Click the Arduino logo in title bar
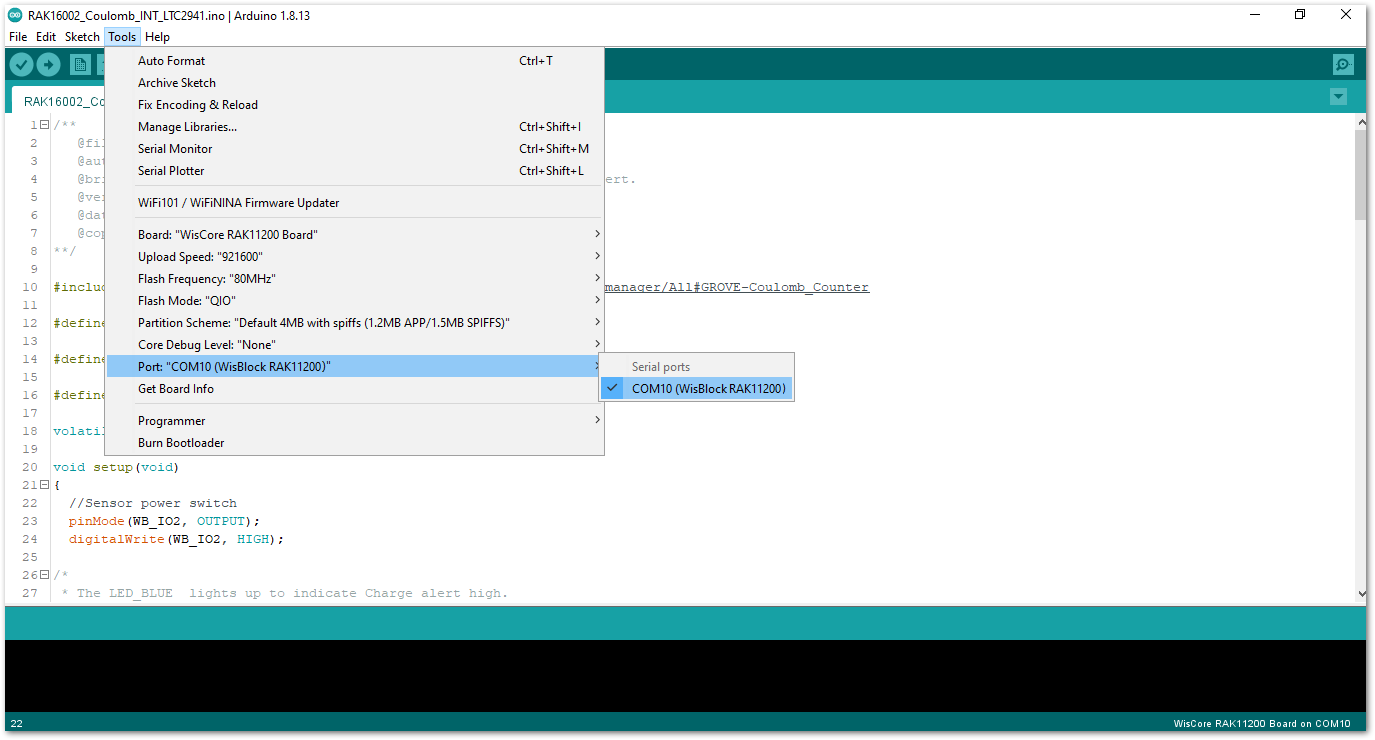The width and height of the screenshot is (1375, 740). pyautogui.click(x=15, y=14)
